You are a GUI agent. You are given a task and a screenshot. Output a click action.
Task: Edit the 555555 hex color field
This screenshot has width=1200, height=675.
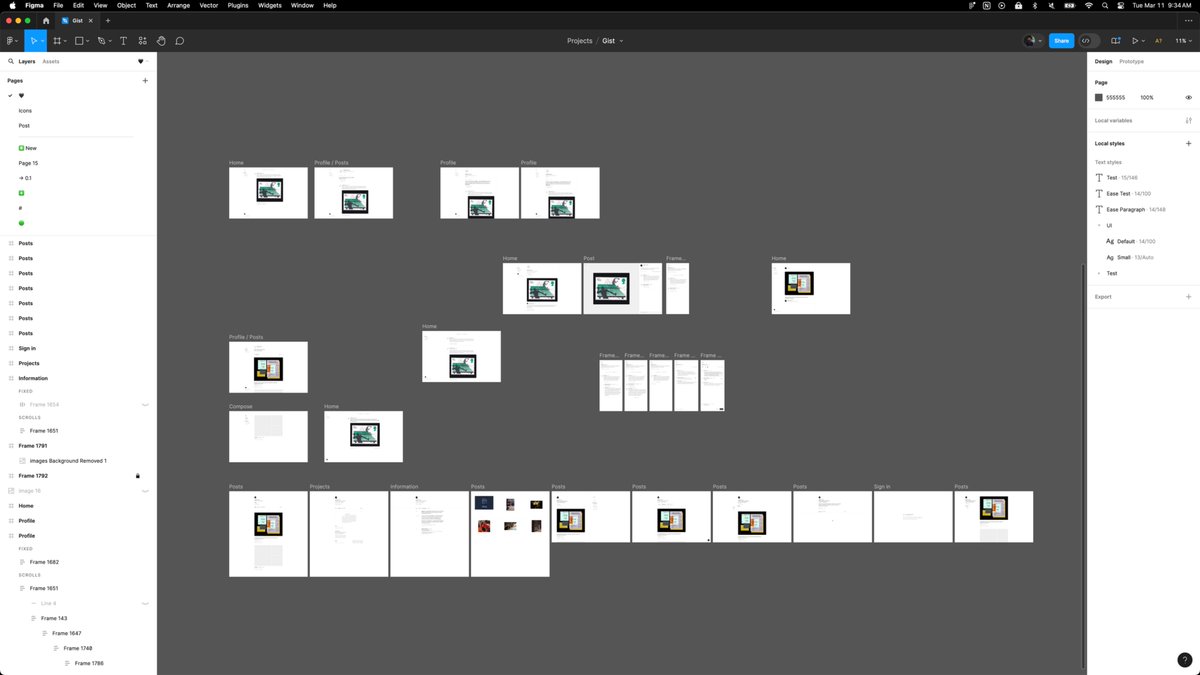[x=1115, y=97]
